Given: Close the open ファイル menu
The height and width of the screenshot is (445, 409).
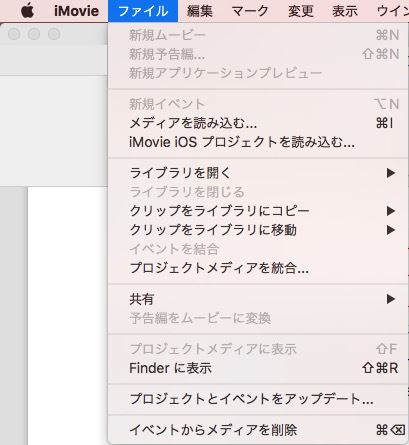Looking at the screenshot, I should (143, 11).
